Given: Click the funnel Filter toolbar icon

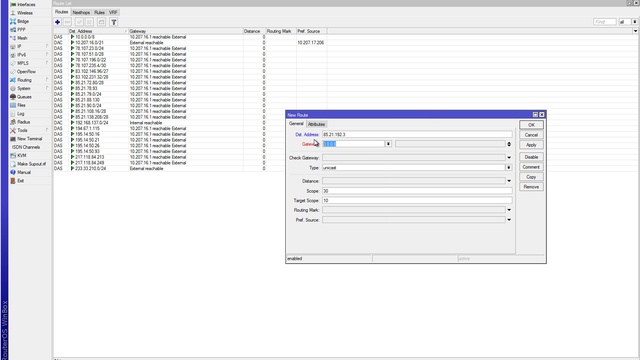Looking at the screenshot, I should (x=113, y=22).
